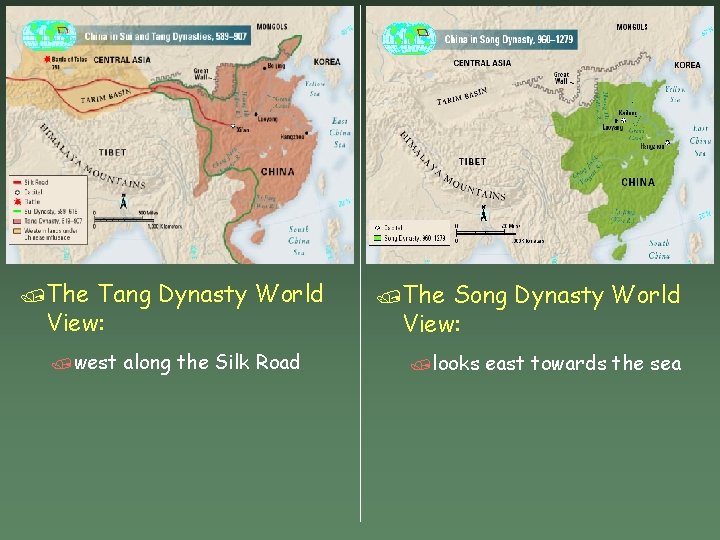
Task: Click the green Sui Dynasty legend swatch
Action: pyautogui.click(x=17, y=212)
